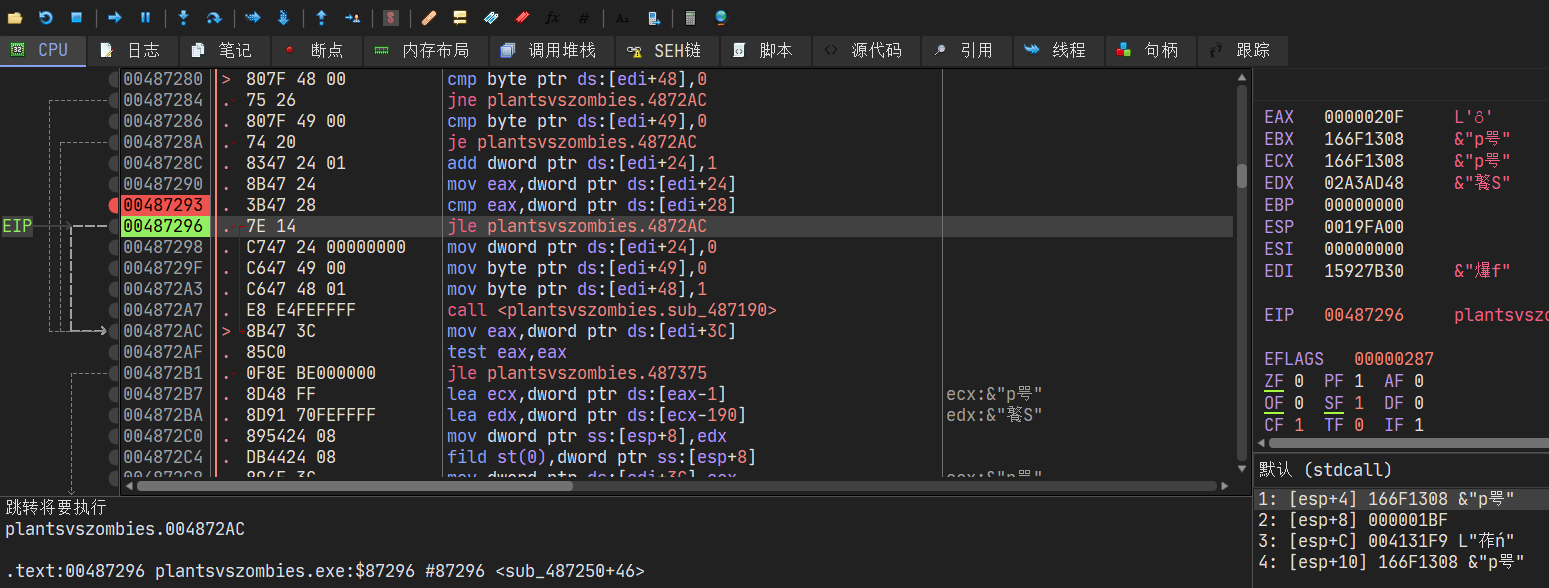
Task: Click the Step Over icon
Action: pyautogui.click(x=214, y=18)
